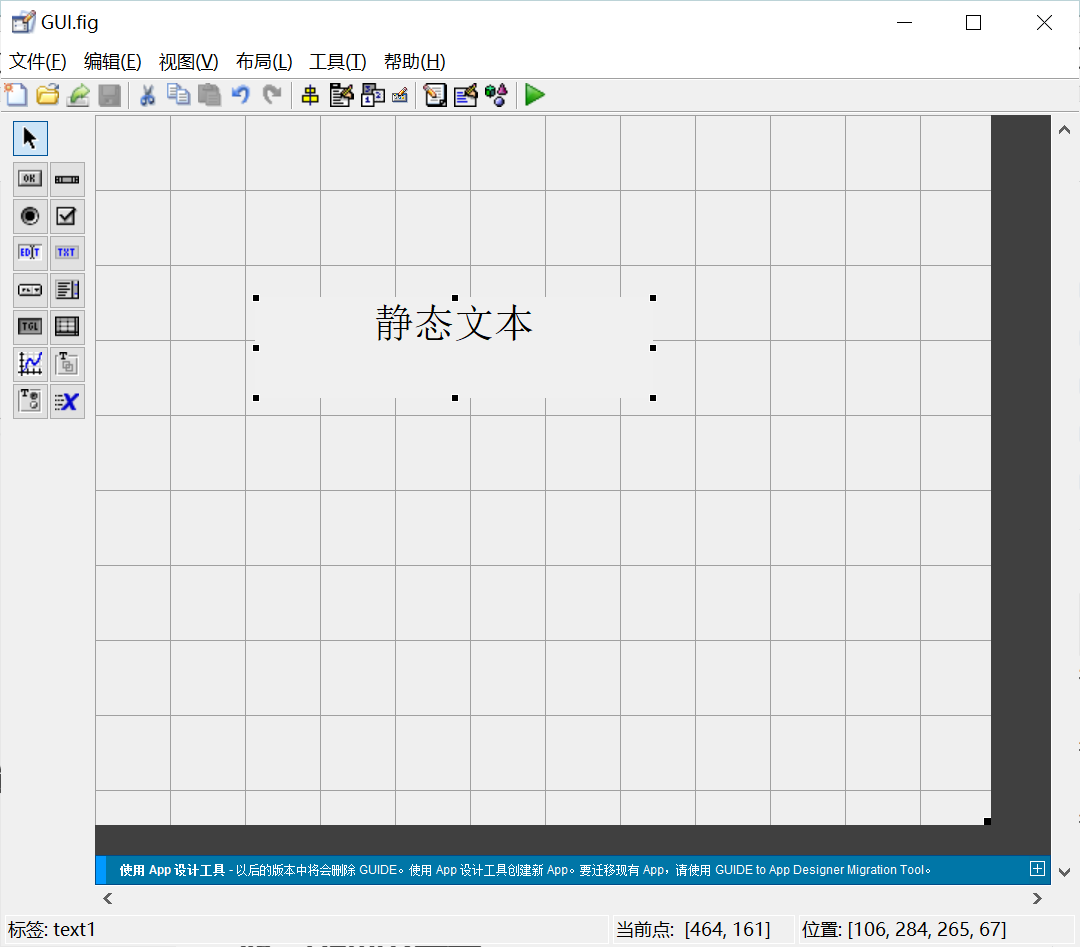1080x947 pixels.
Task: Run the GUI using the green arrow
Action: tap(535, 95)
